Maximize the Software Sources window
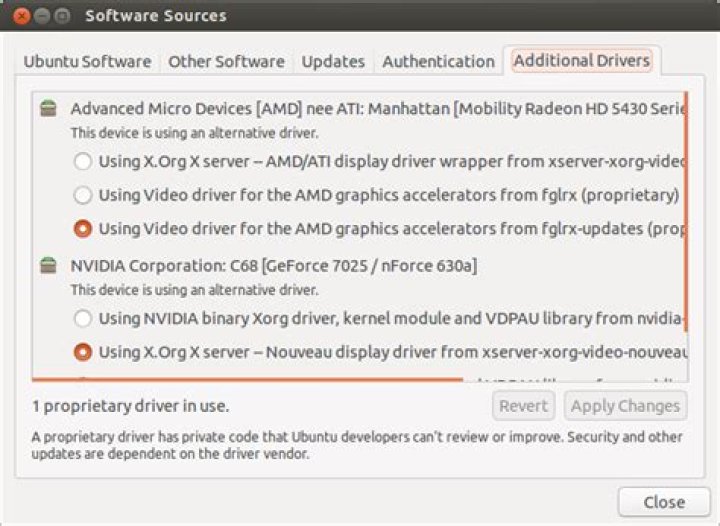 pyautogui.click(x=62, y=16)
